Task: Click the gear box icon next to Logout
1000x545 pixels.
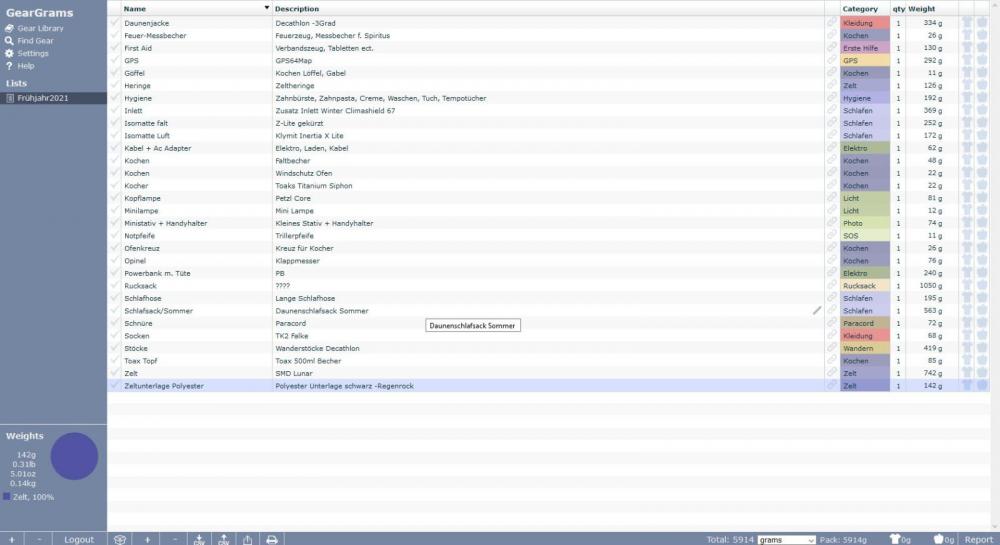Action: pos(119,539)
